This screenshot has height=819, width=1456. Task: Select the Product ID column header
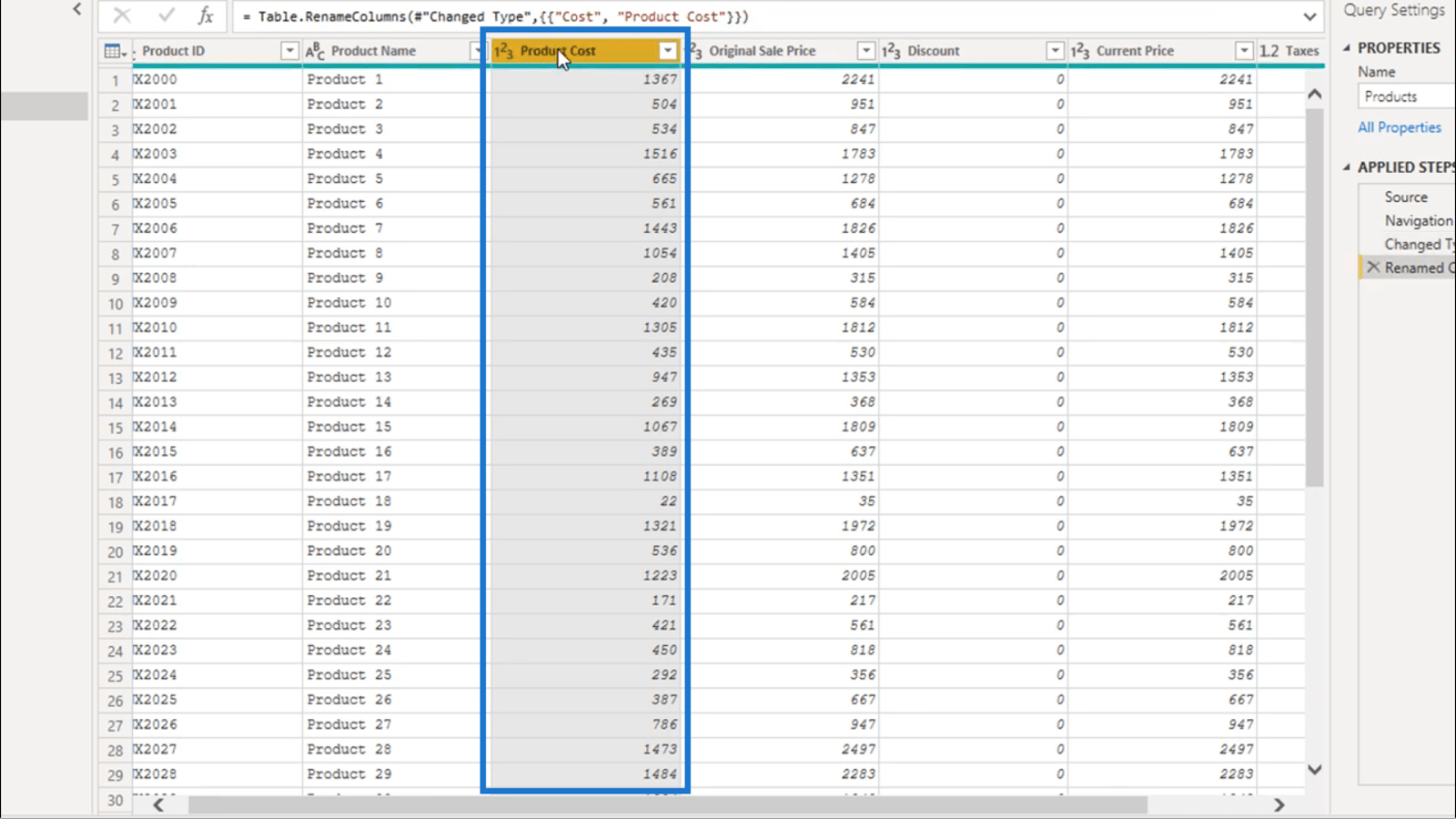tap(173, 51)
